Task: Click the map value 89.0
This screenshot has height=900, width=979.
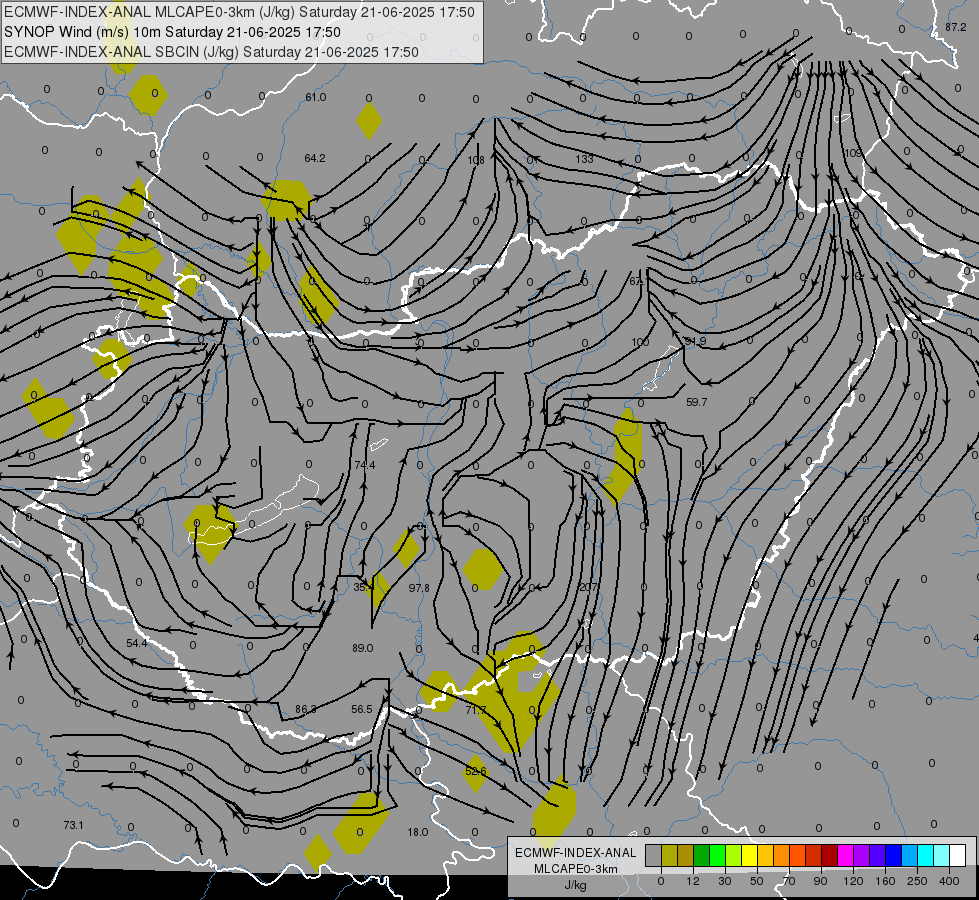Action: coord(363,648)
